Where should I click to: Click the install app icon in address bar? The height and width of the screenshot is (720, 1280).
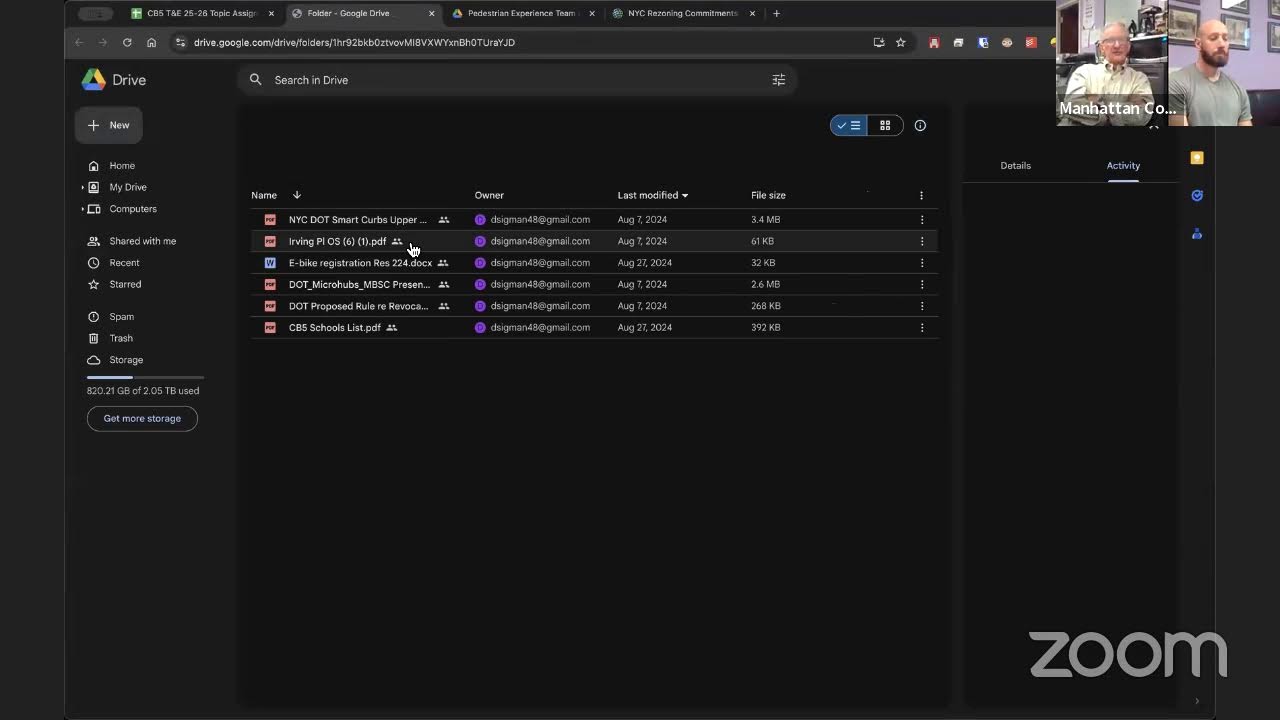click(879, 43)
